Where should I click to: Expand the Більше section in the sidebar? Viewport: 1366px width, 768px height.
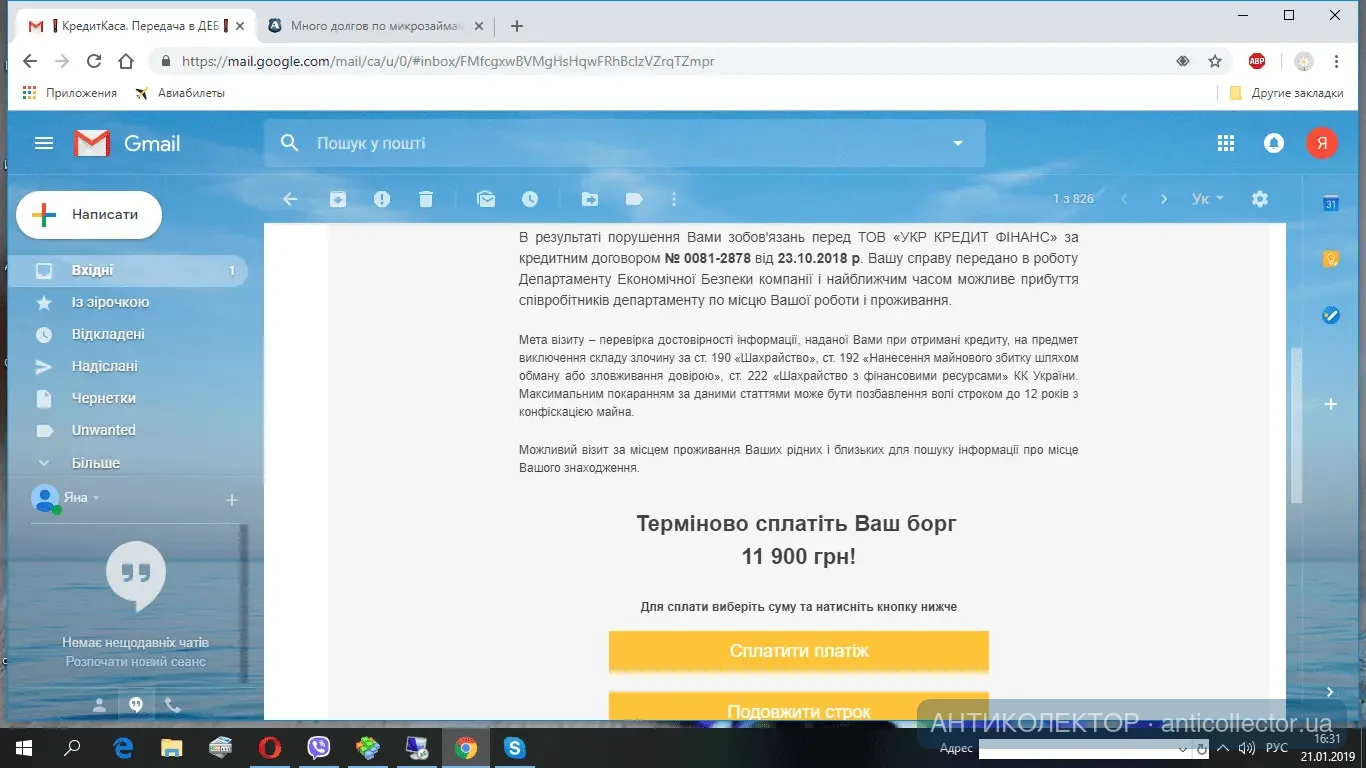coord(95,463)
